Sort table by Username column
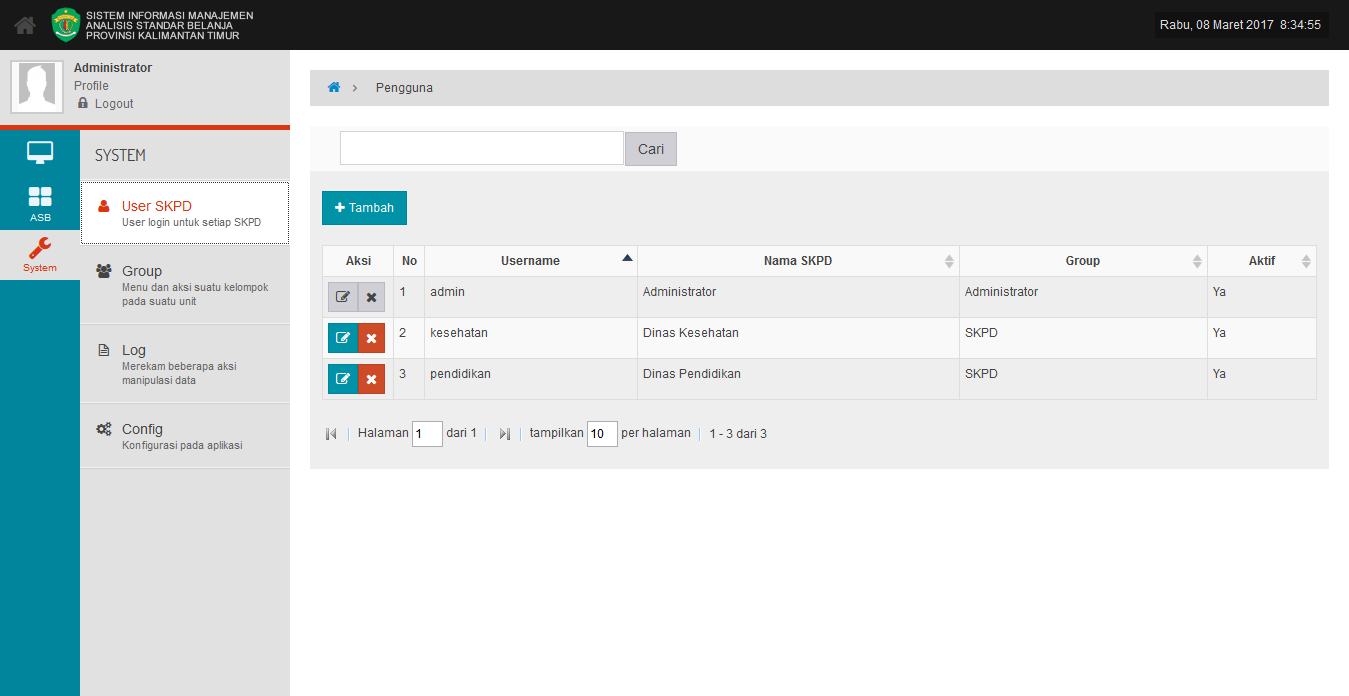Viewport: 1349px width, 696px height. coord(530,261)
